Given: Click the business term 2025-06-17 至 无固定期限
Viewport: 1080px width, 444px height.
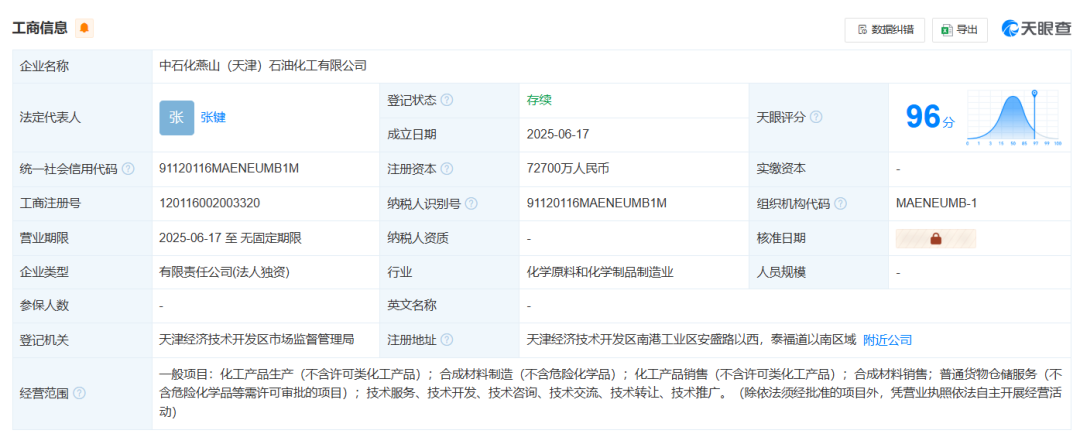Looking at the screenshot, I should [230, 238].
